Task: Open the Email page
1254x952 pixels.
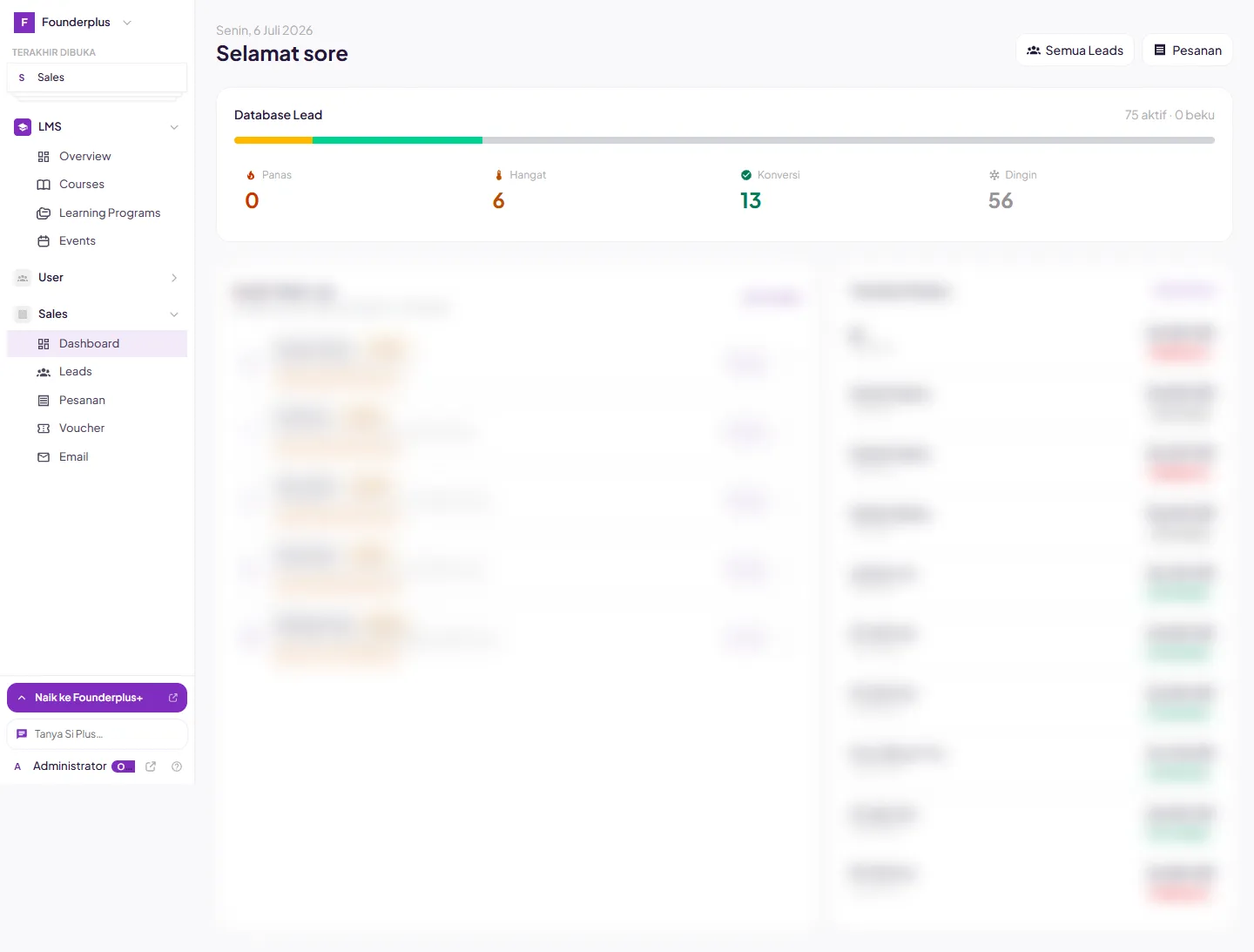Action: click(x=97, y=457)
